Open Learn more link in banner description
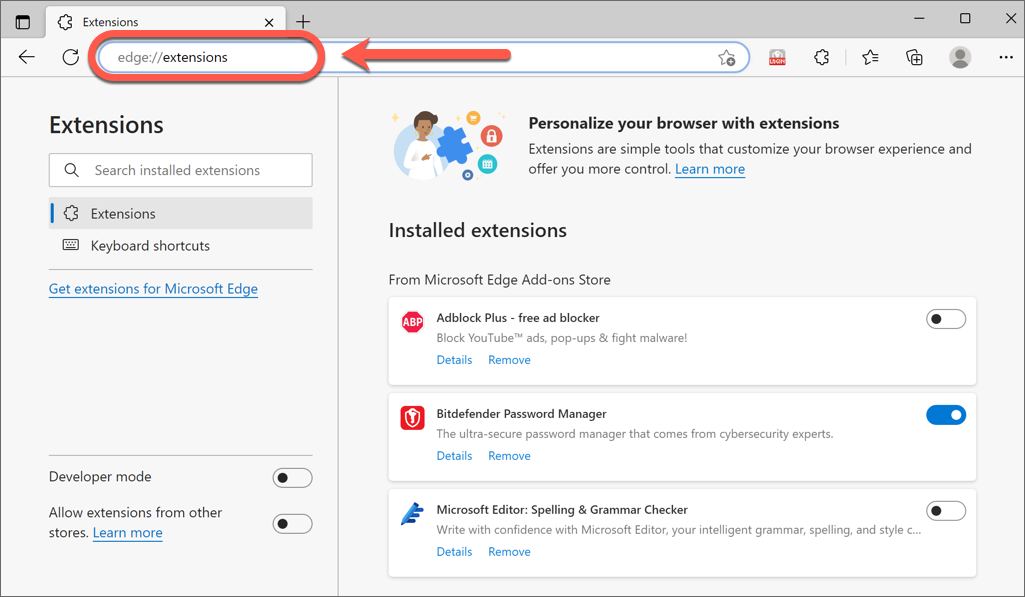 click(x=710, y=169)
